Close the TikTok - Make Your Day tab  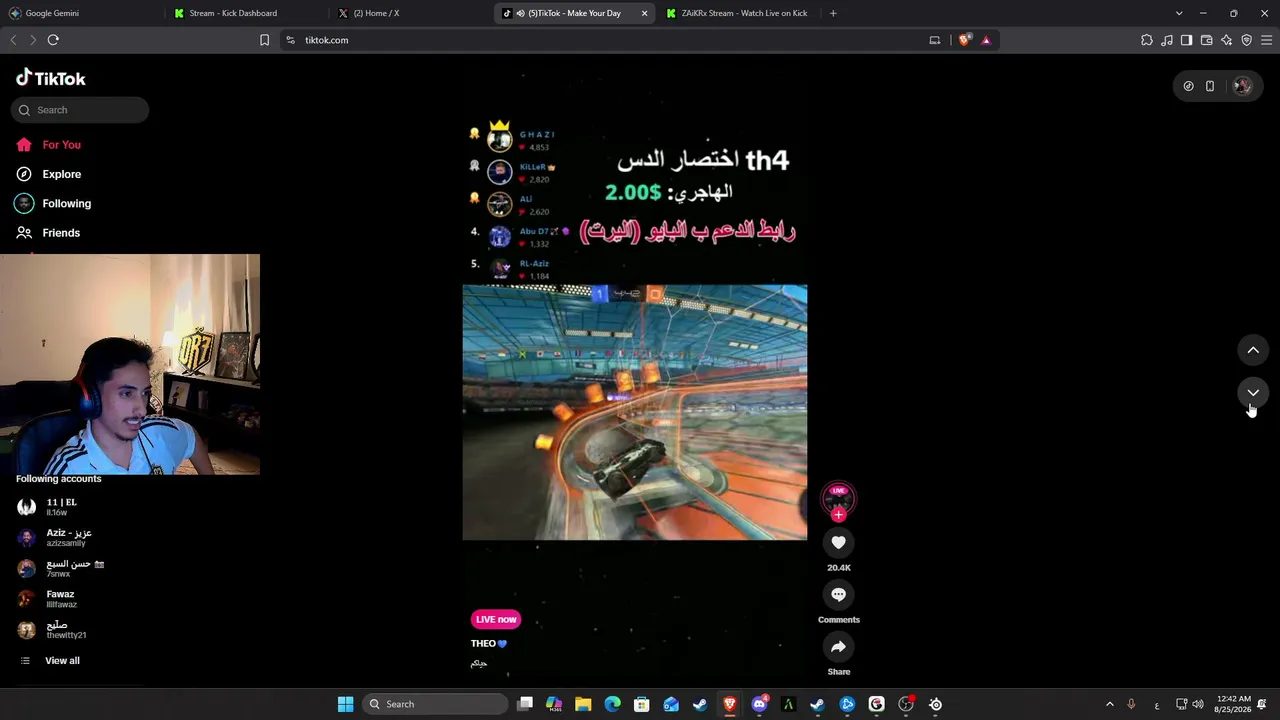click(x=644, y=13)
